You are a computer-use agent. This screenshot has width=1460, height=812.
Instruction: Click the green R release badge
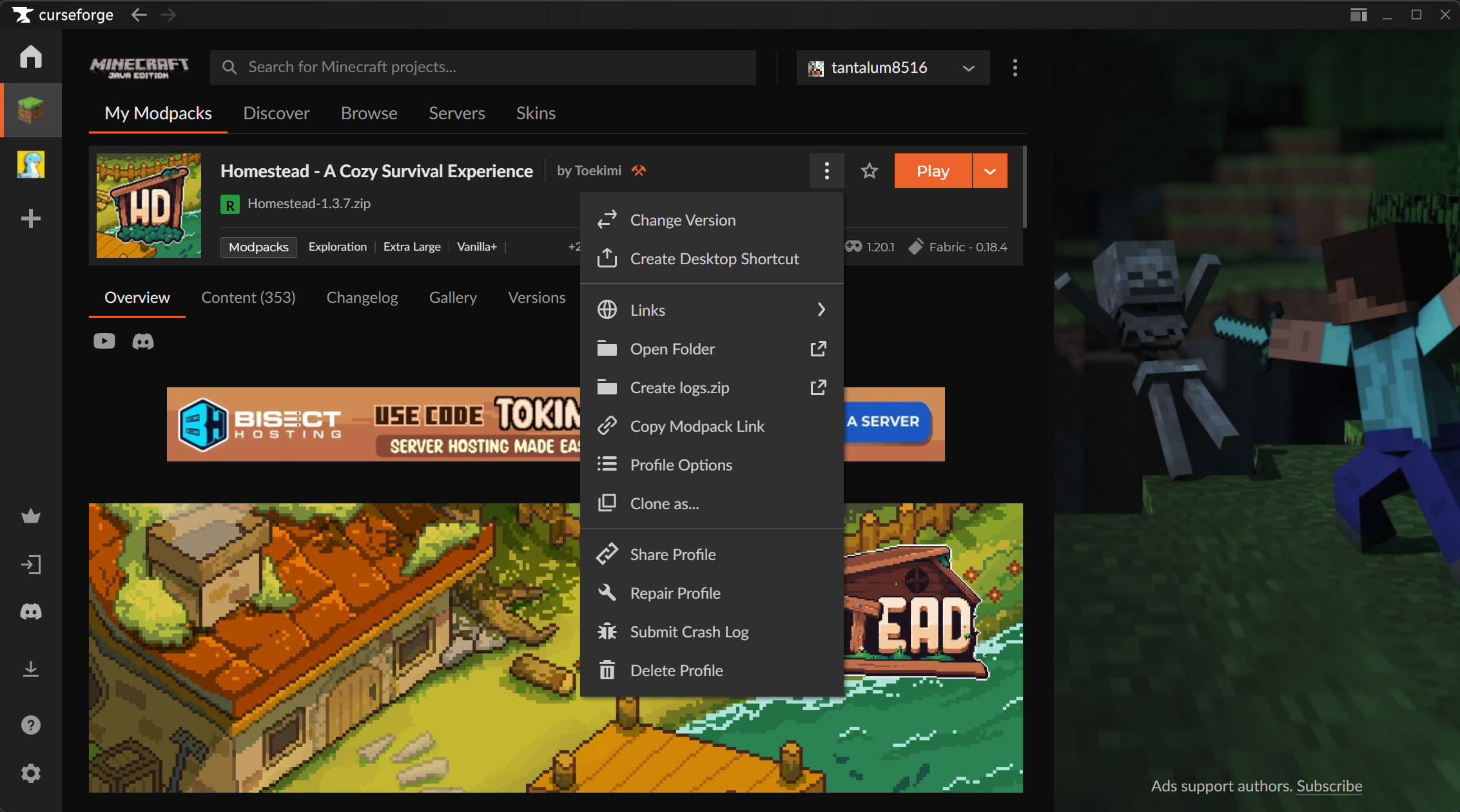click(230, 204)
